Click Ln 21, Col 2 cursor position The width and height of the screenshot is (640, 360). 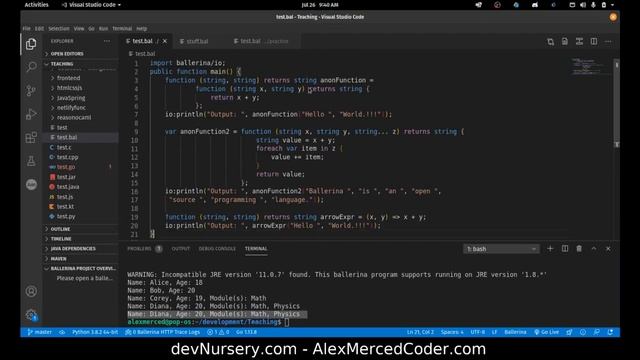pyautogui.click(x=420, y=332)
